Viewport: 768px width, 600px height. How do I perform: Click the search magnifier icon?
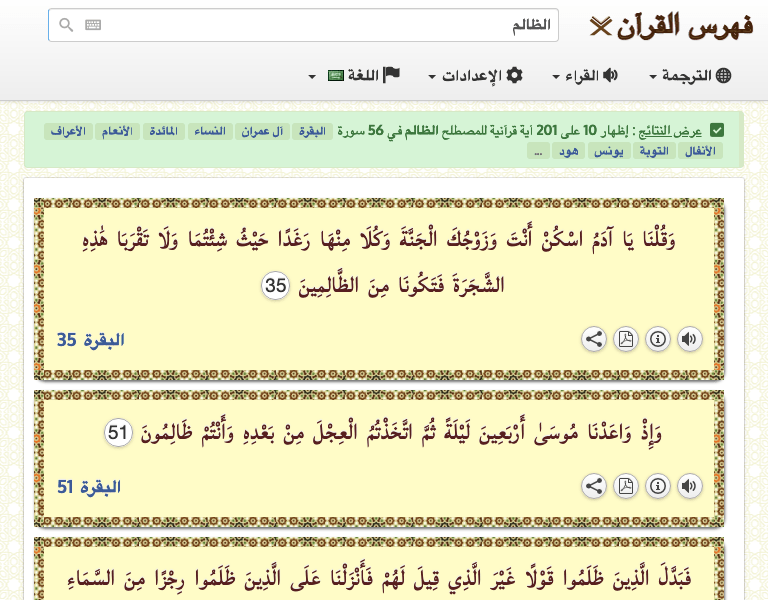click(x=66, y=26)
